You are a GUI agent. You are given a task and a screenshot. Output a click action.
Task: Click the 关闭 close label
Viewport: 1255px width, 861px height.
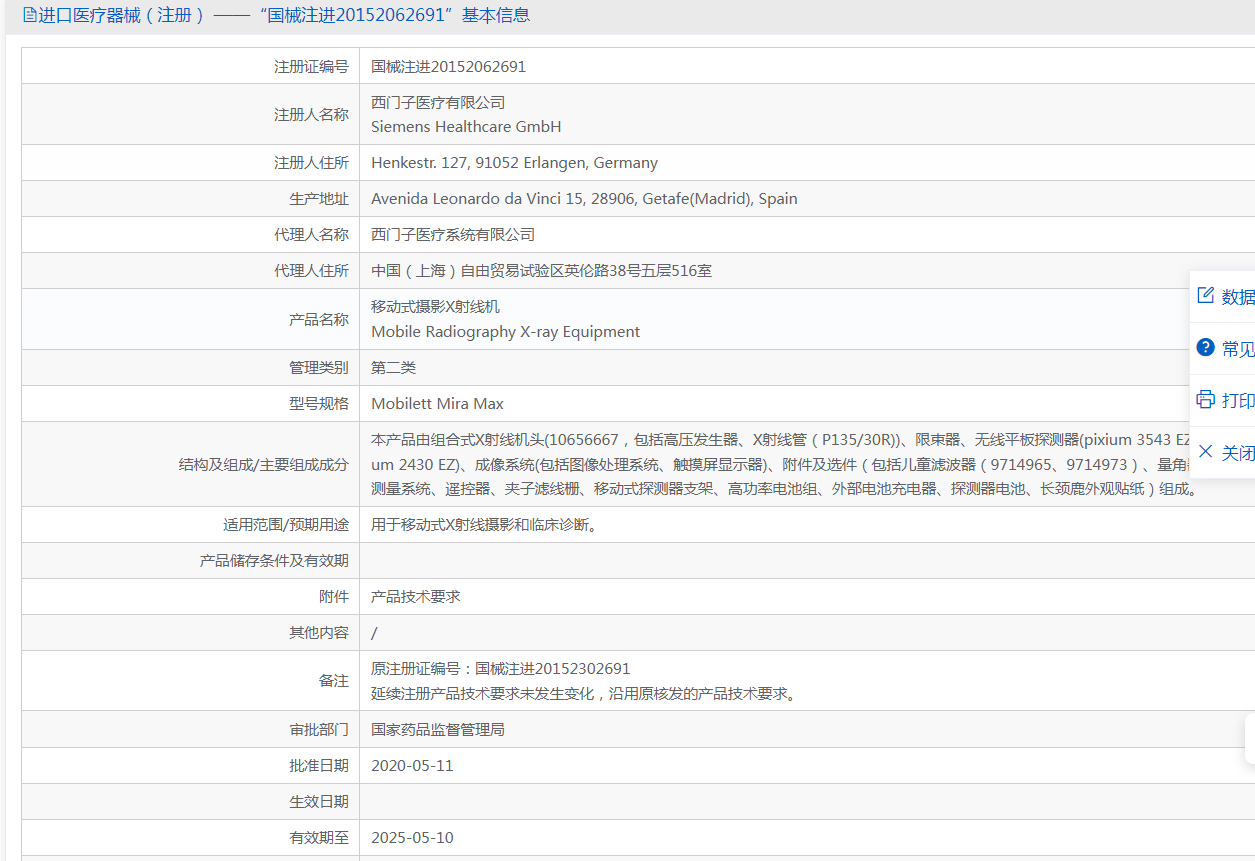point(1238,452)
